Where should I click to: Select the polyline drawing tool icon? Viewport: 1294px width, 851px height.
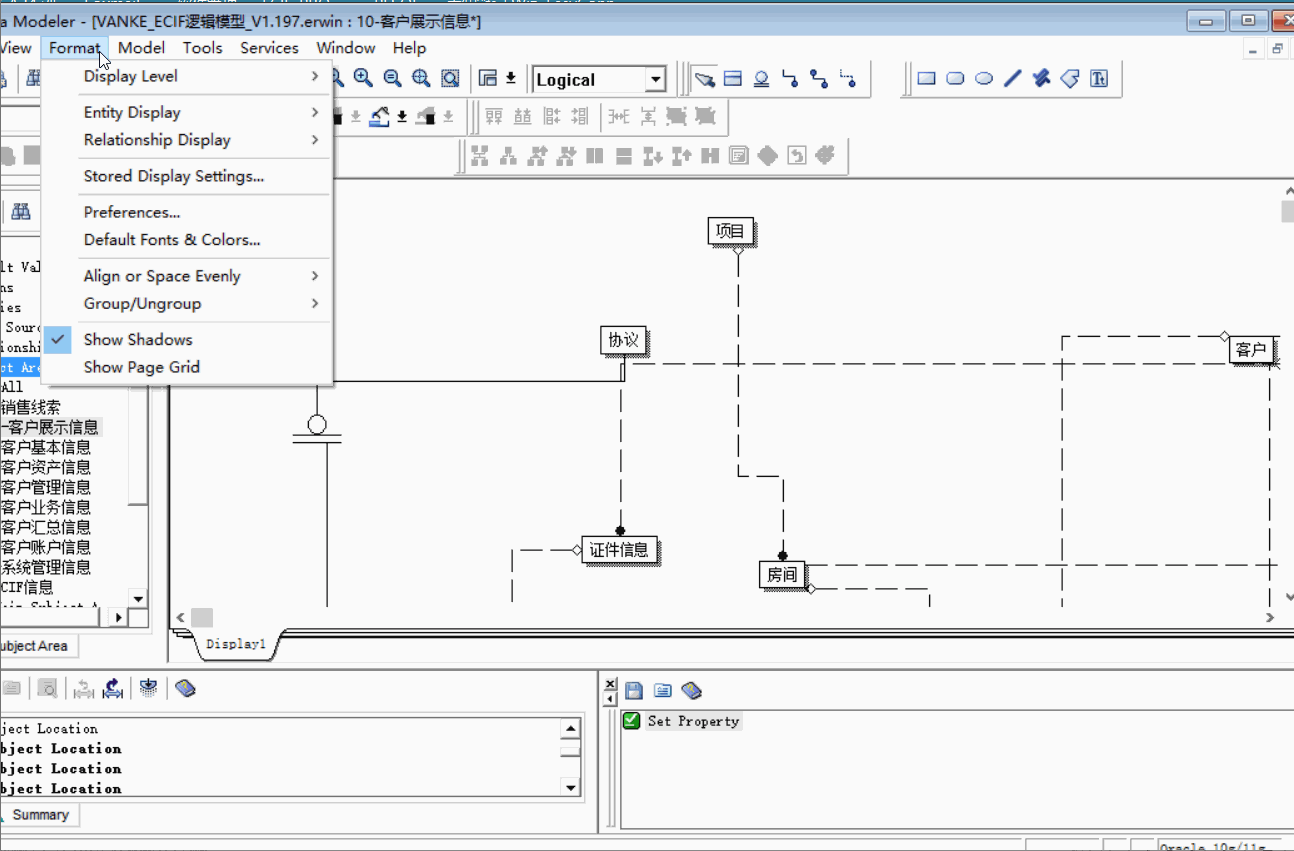[x=1042, y=79]
